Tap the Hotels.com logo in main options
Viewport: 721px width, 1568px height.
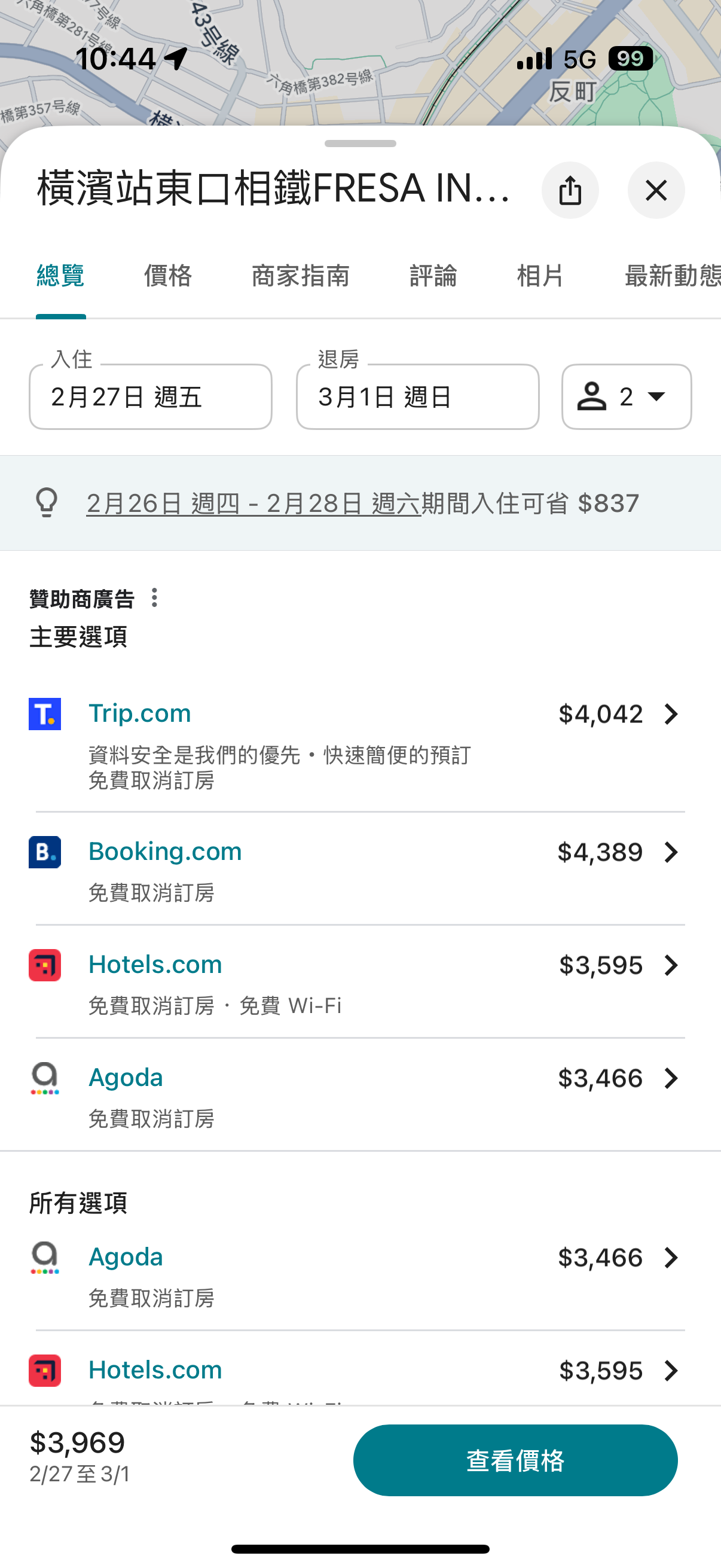pos(45,965)
